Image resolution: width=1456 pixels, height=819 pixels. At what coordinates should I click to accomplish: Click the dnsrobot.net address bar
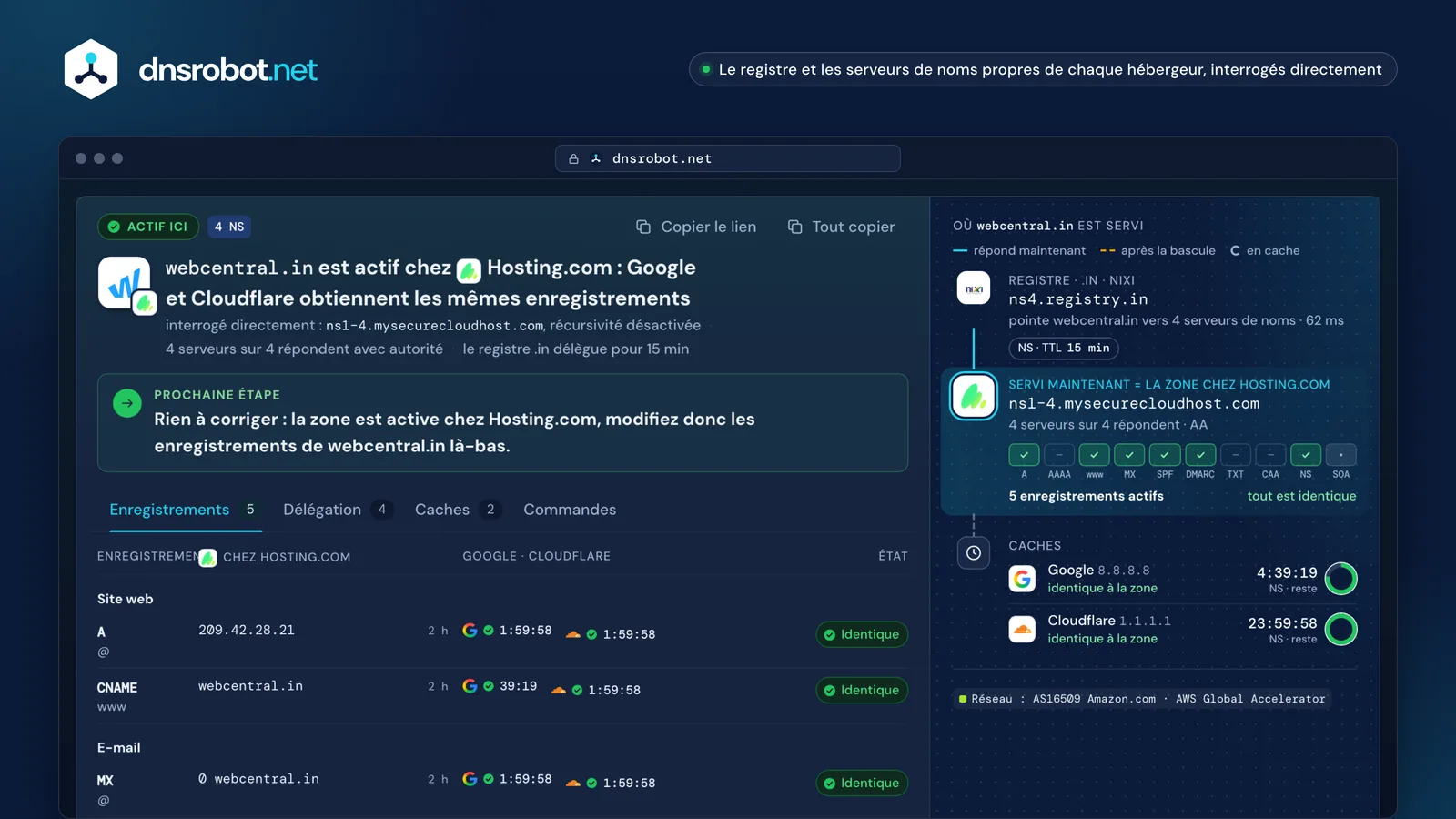728,158
